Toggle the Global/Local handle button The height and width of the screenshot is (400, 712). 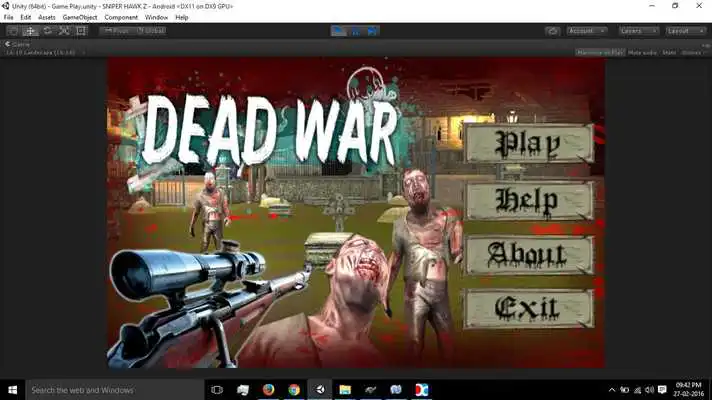(150, 31)
